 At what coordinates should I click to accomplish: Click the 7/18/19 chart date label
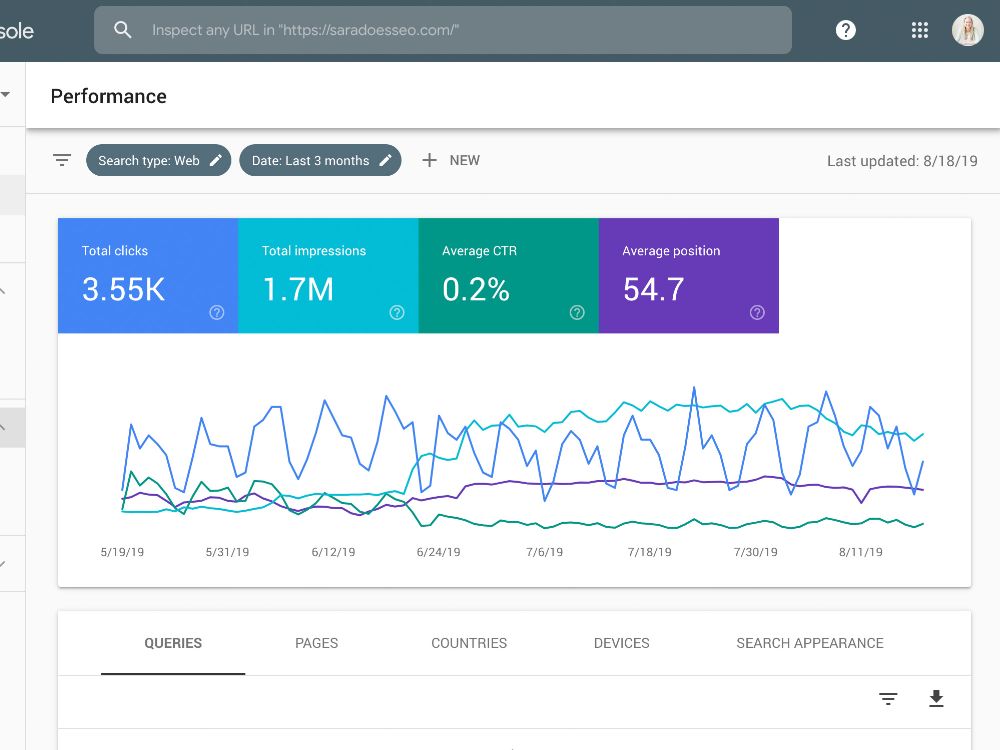pyautogui.click(x=649, y=552)
